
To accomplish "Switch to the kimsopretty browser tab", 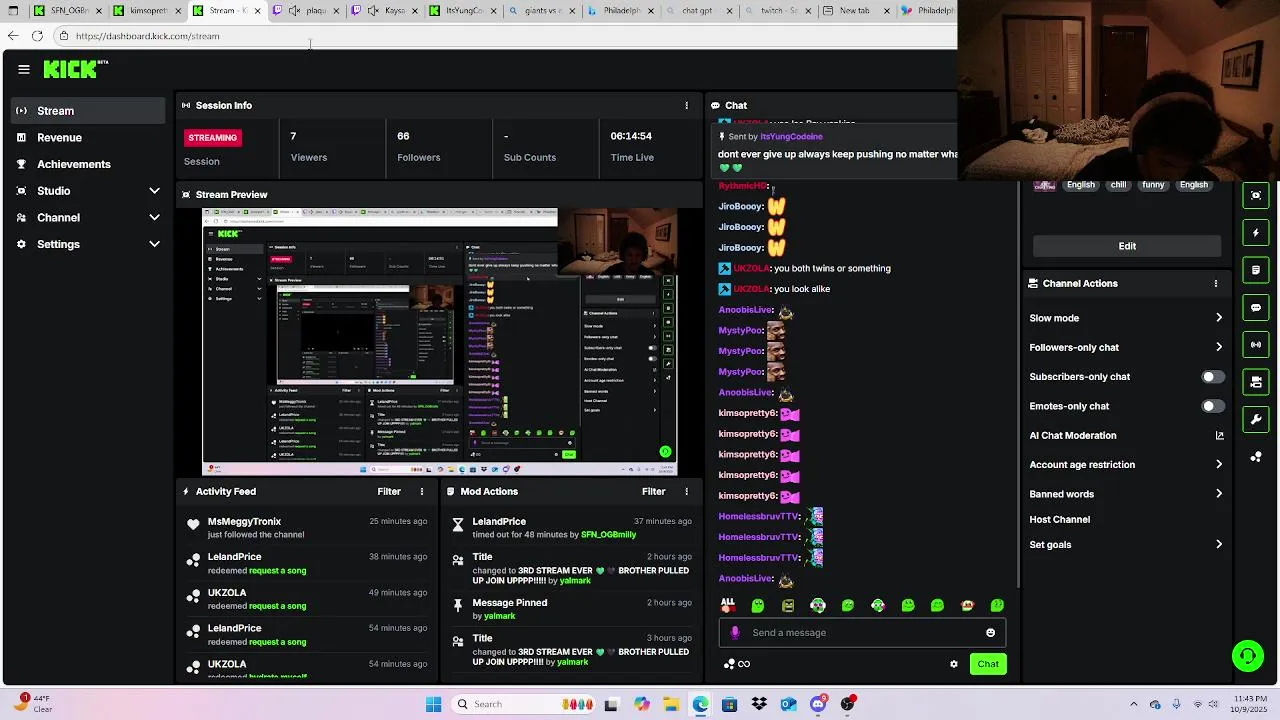I will coord(148,11).
